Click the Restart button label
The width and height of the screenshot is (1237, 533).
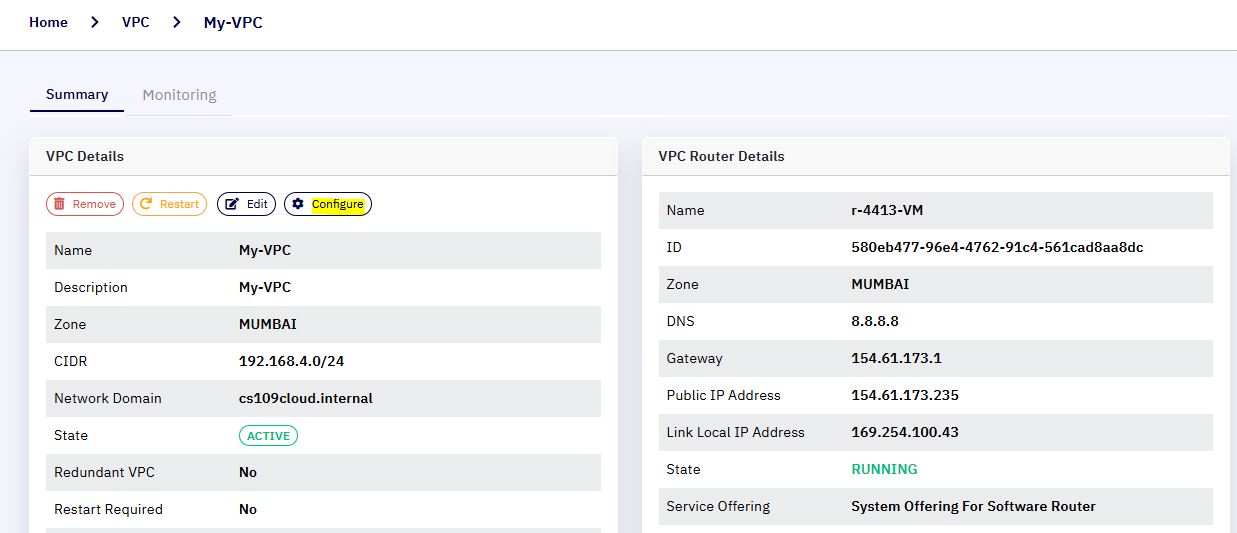pos(179,204)
